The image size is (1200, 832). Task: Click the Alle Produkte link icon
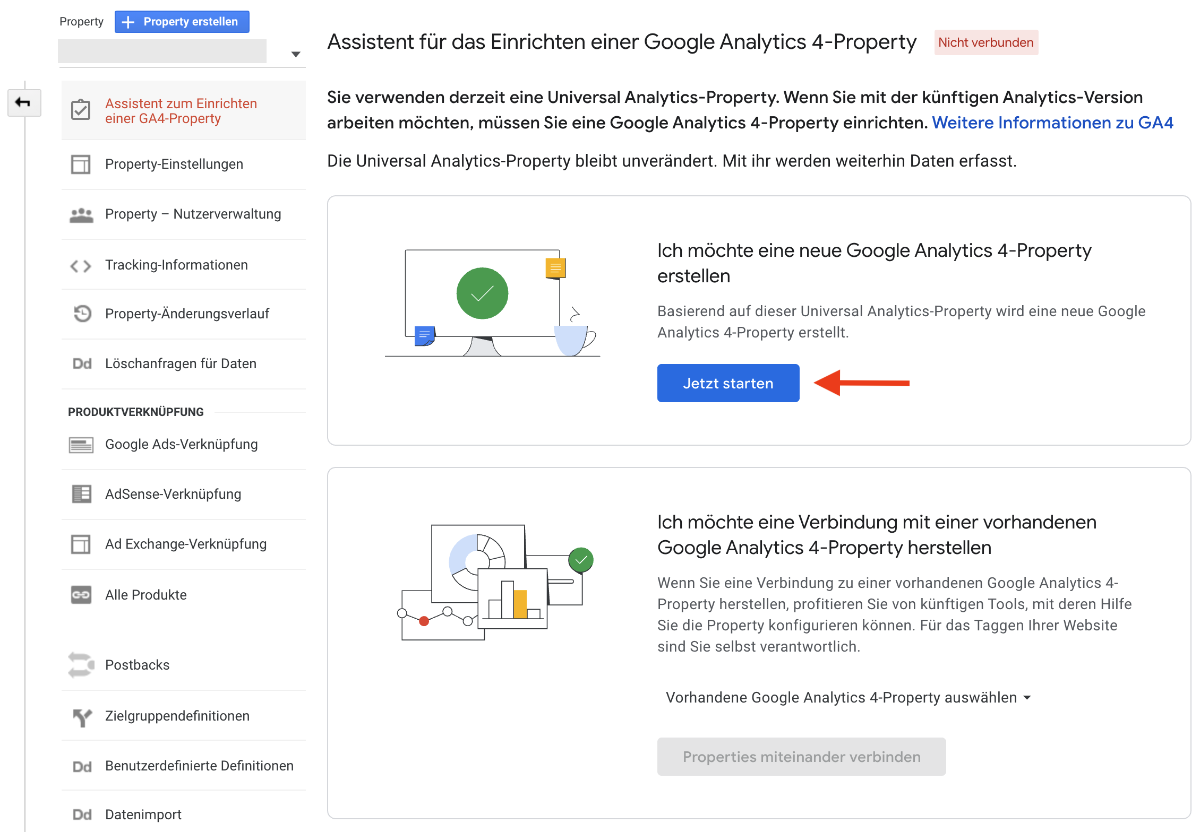point(81,595)
